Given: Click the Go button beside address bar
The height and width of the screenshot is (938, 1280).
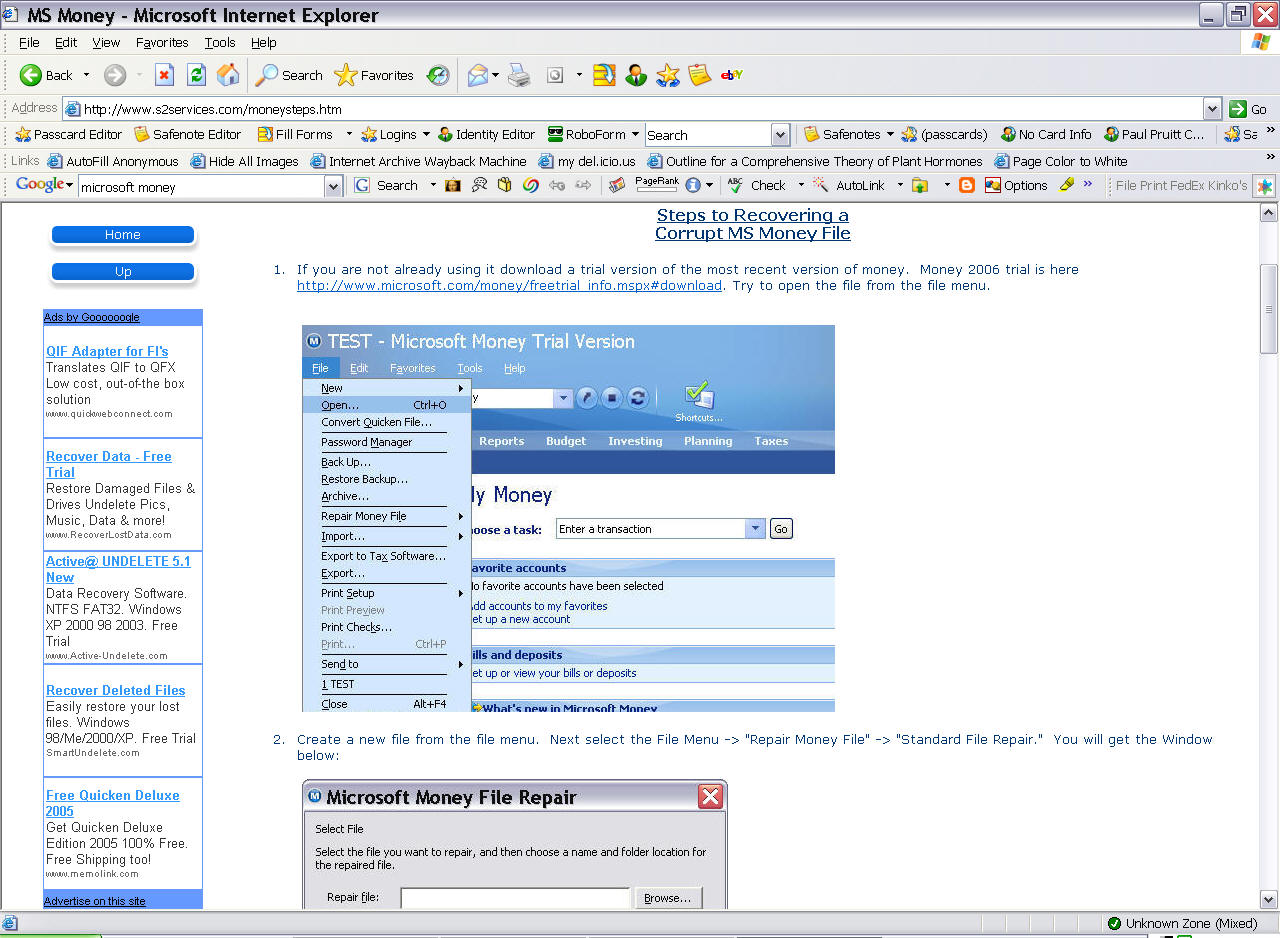Looking at the screenshot, I should click(x=1250, y=109).
